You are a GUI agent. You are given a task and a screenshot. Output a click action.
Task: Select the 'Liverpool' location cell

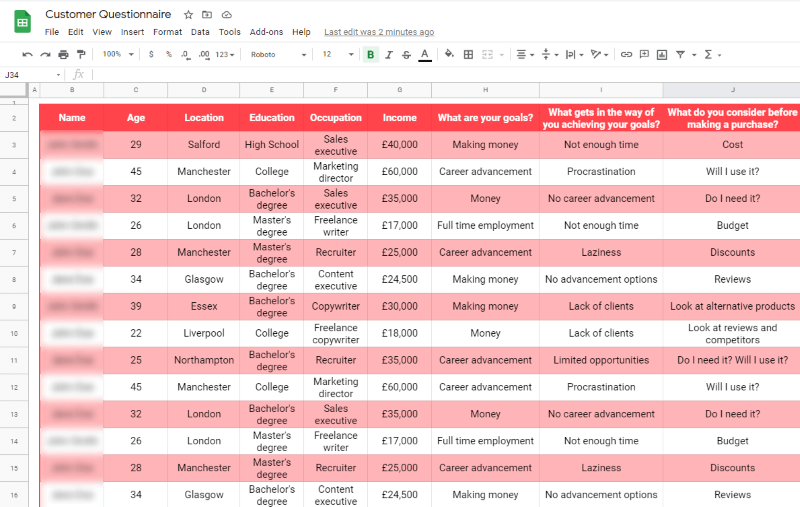point(204,334)
